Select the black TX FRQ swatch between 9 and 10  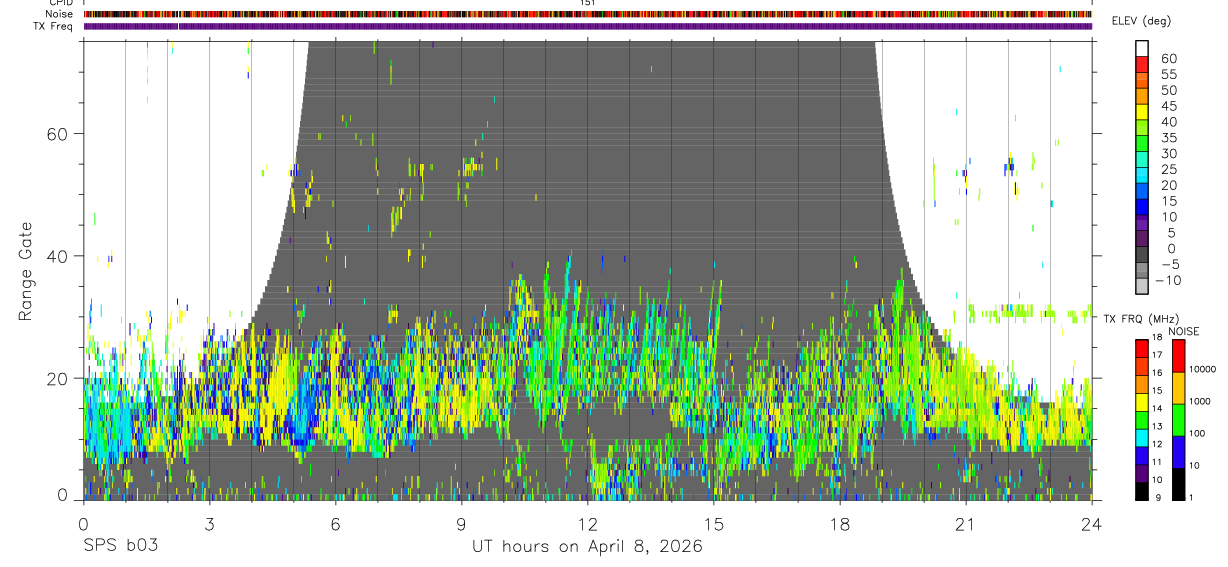[1142, 490]
